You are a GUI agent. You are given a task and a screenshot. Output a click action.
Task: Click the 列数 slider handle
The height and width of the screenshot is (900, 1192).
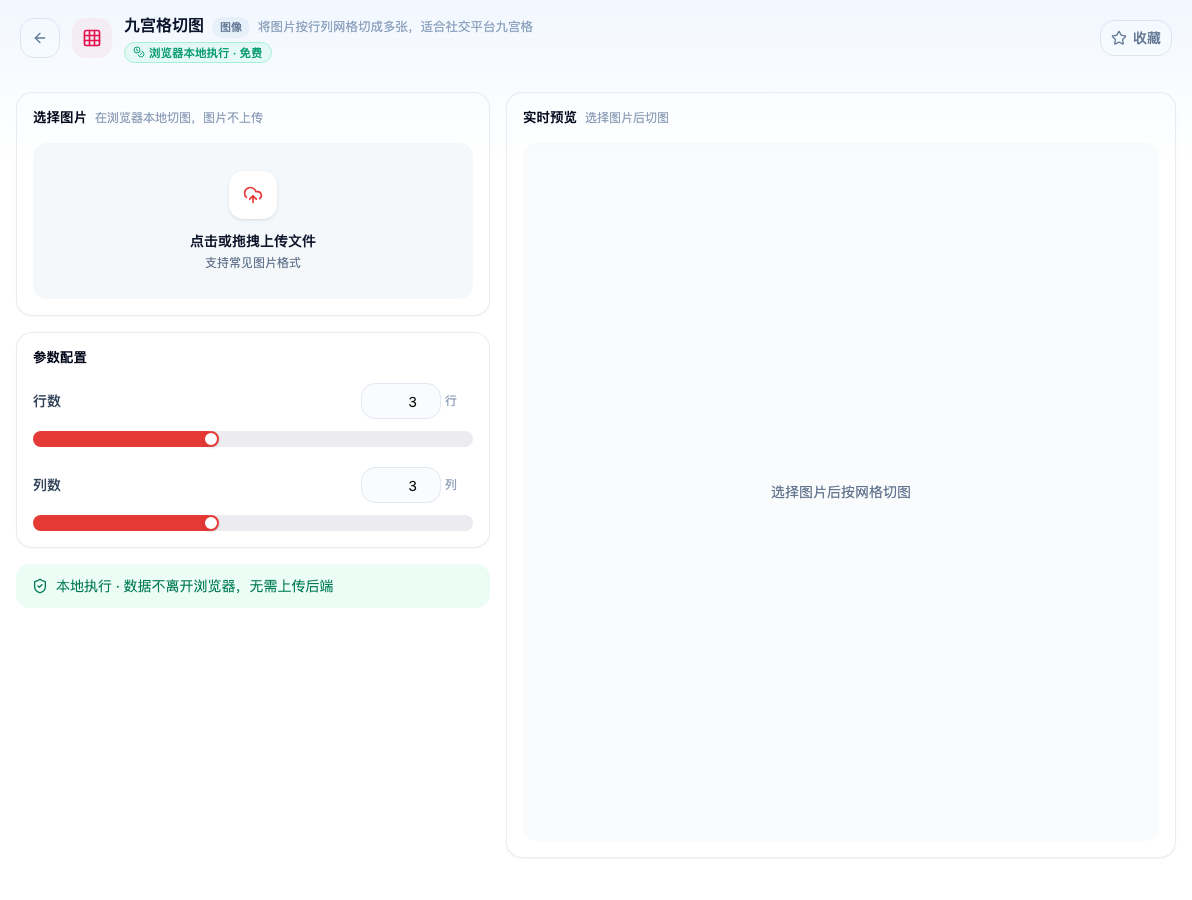coord(211,523)
